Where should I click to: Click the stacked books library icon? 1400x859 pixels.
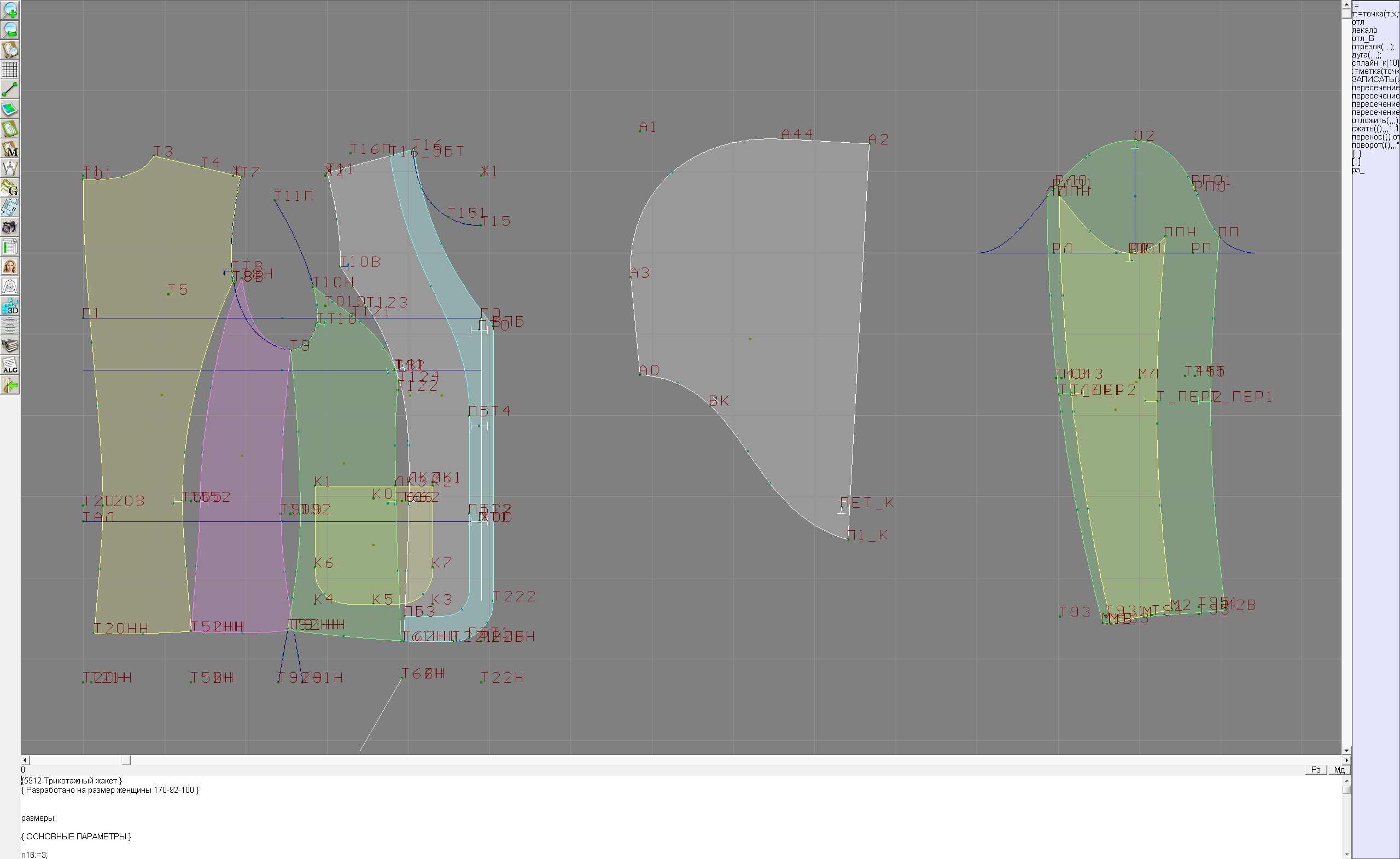coord(10,346)
